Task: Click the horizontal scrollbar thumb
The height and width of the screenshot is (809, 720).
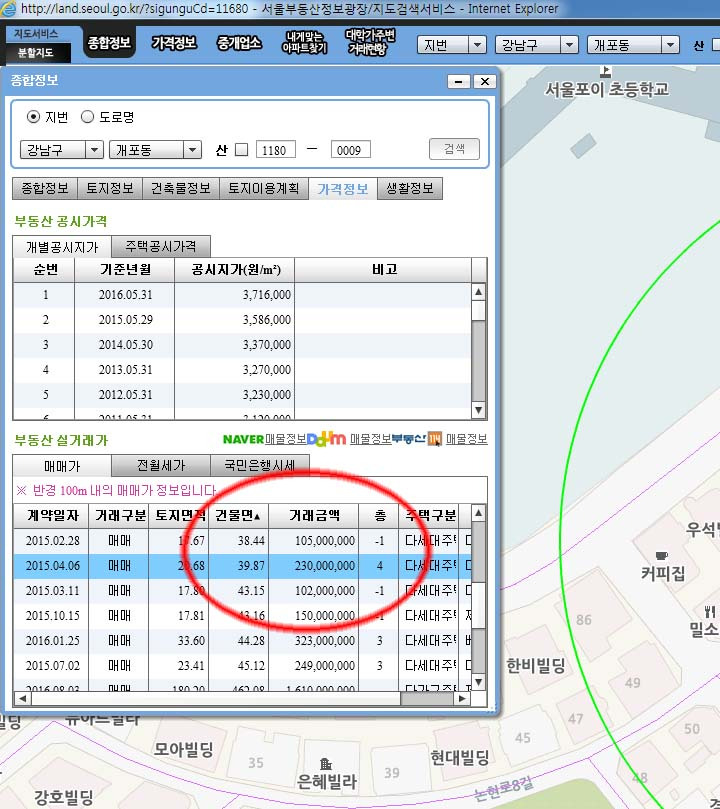Action: (216, 699)
